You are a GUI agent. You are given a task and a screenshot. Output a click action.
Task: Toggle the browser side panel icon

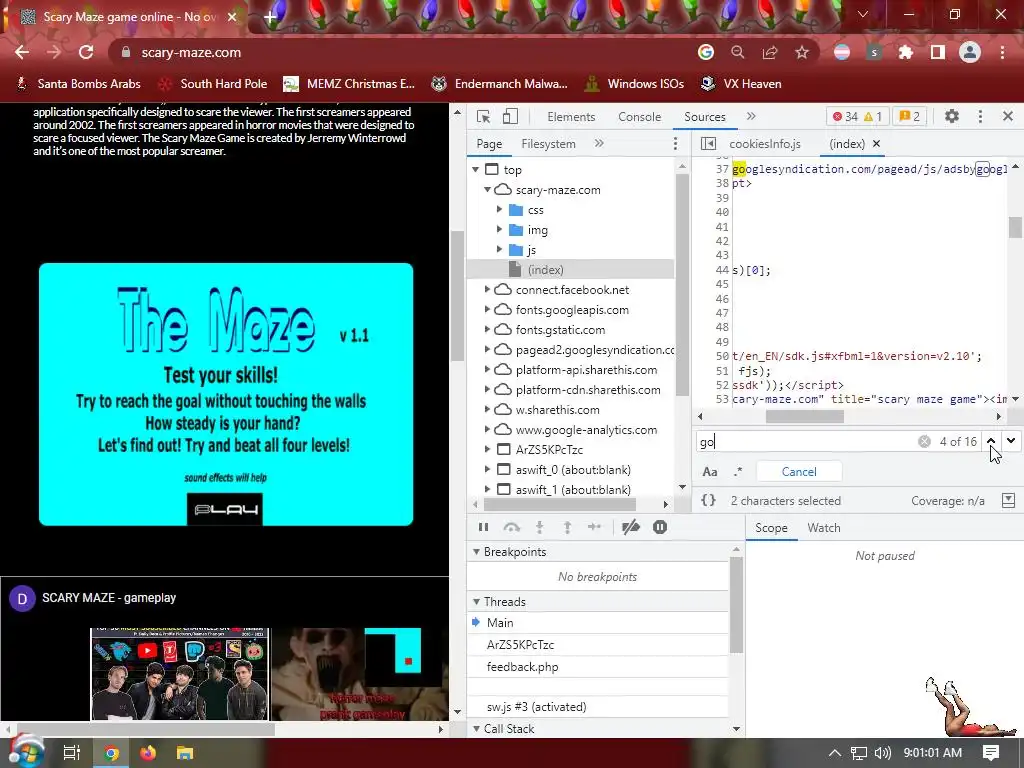(x=938, y=52)
